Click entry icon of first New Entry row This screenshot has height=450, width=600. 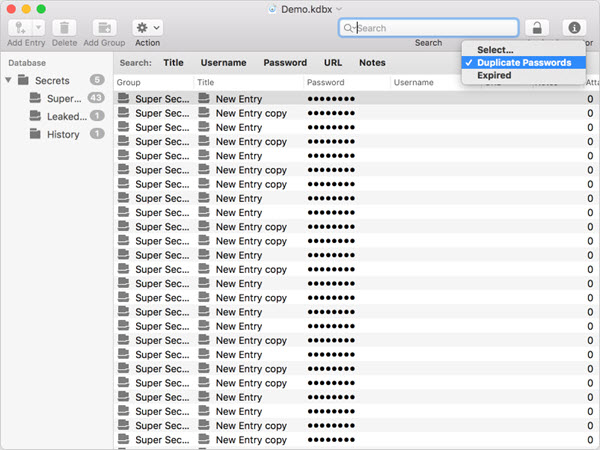(204, 98)
